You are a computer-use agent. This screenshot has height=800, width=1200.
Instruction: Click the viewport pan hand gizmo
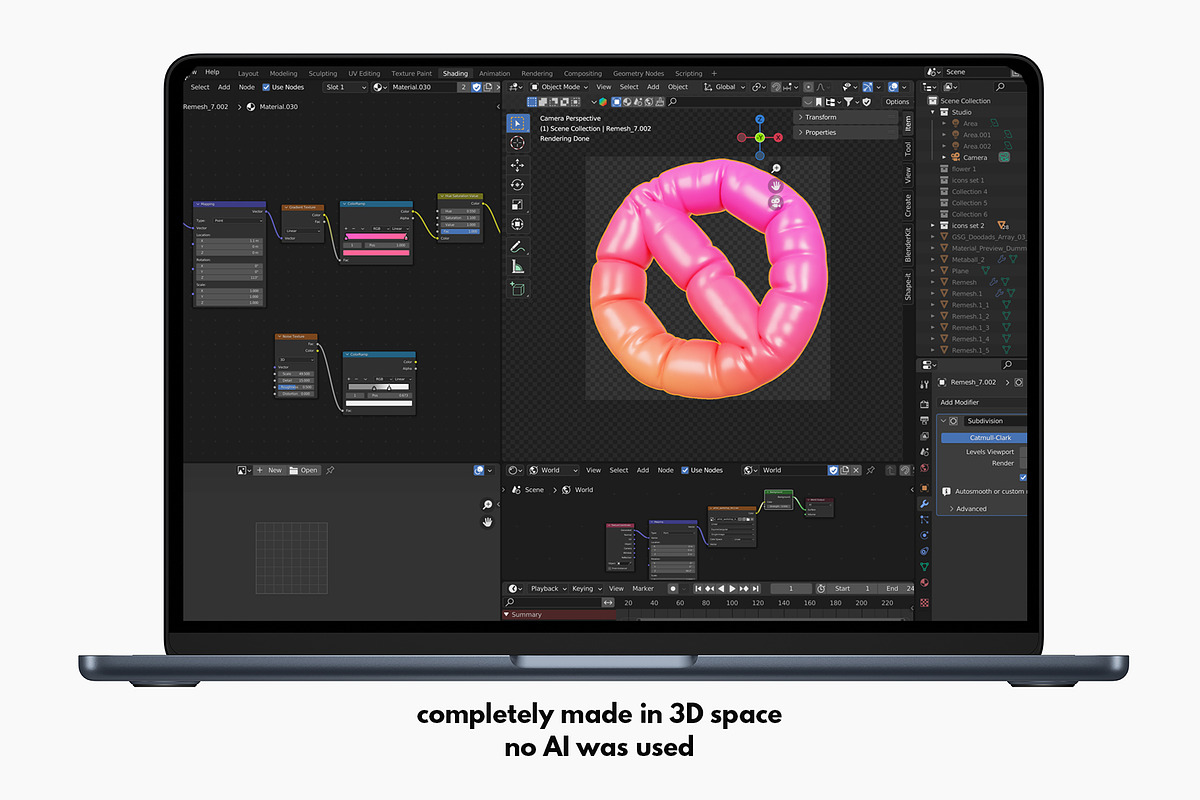775,186
